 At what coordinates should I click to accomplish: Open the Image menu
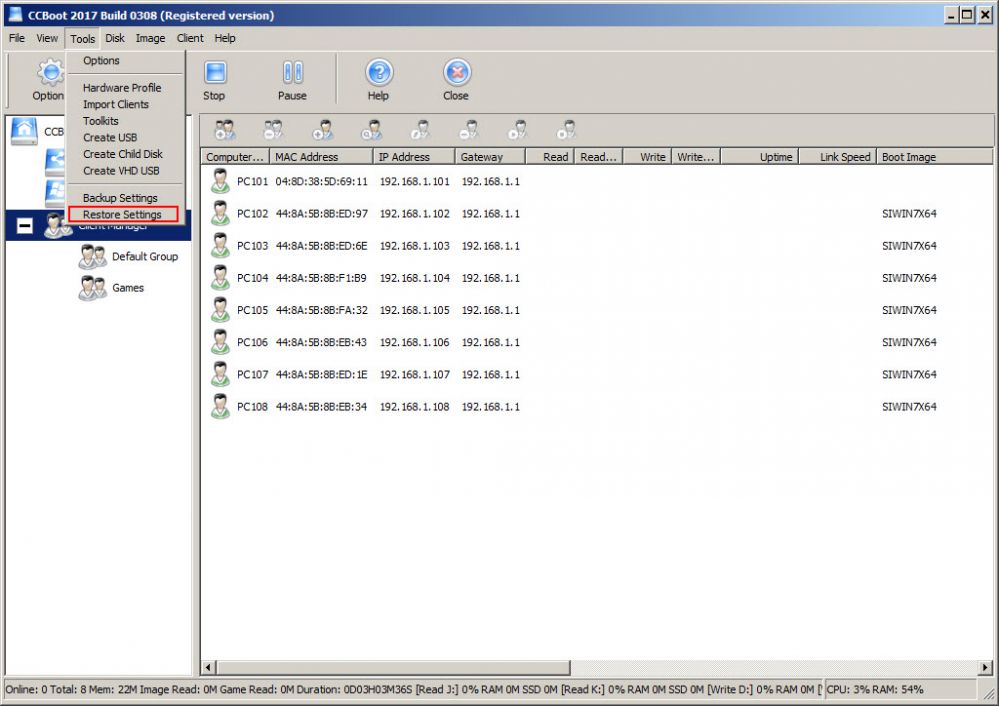tap(150, 38)
